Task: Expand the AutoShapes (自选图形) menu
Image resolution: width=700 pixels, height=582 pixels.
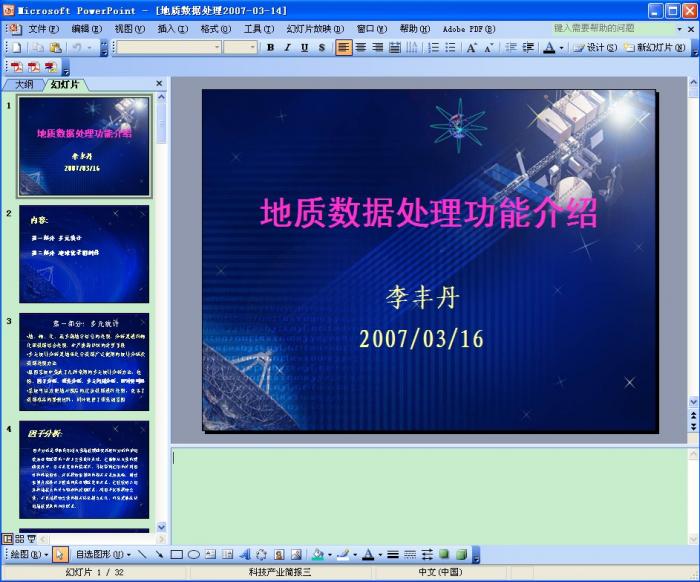Action: 102,554
